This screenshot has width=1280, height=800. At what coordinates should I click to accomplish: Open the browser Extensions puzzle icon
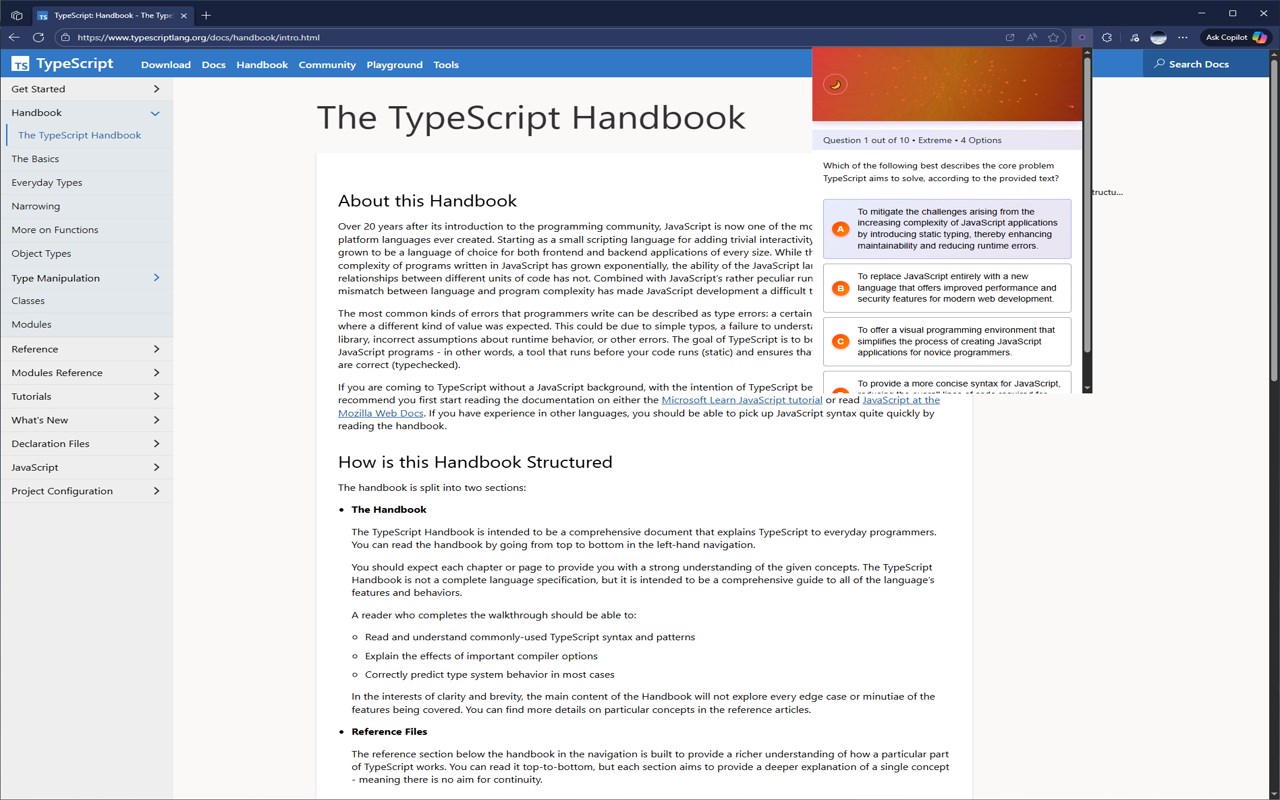1107,37
